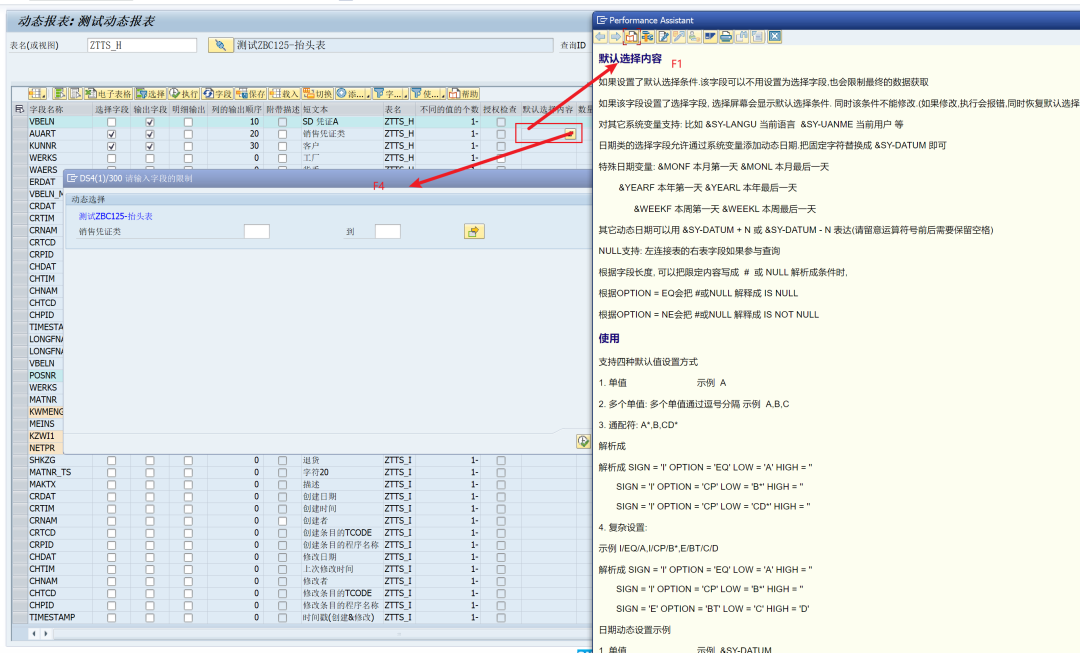Click the 字段名称 column header

pyautogui.click(x=60, y=109)
